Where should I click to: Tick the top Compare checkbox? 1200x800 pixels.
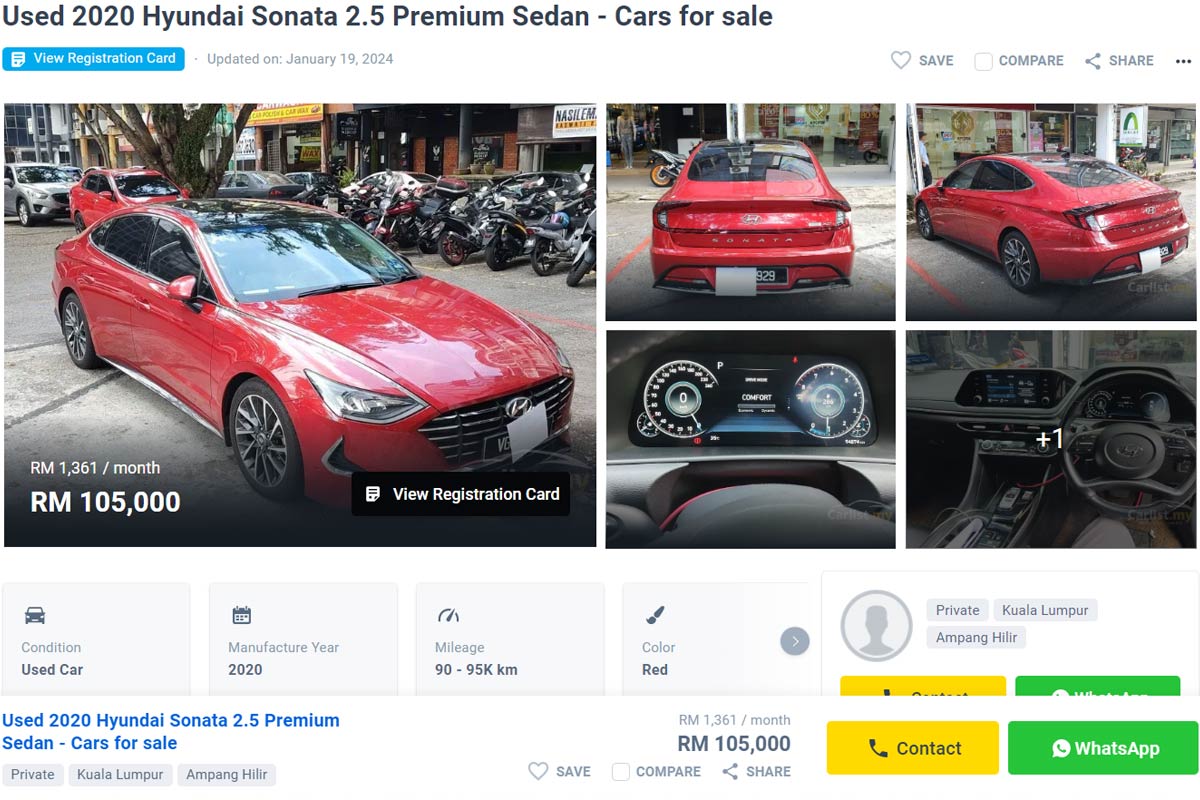point(984,61)
